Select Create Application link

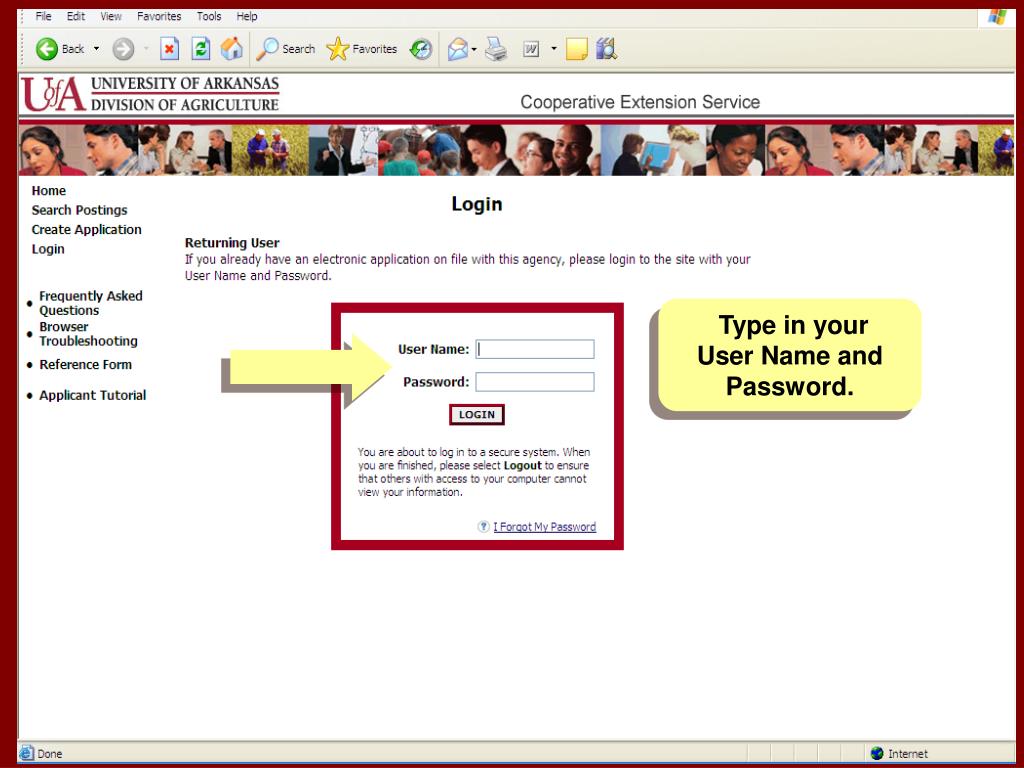point(87,230)
